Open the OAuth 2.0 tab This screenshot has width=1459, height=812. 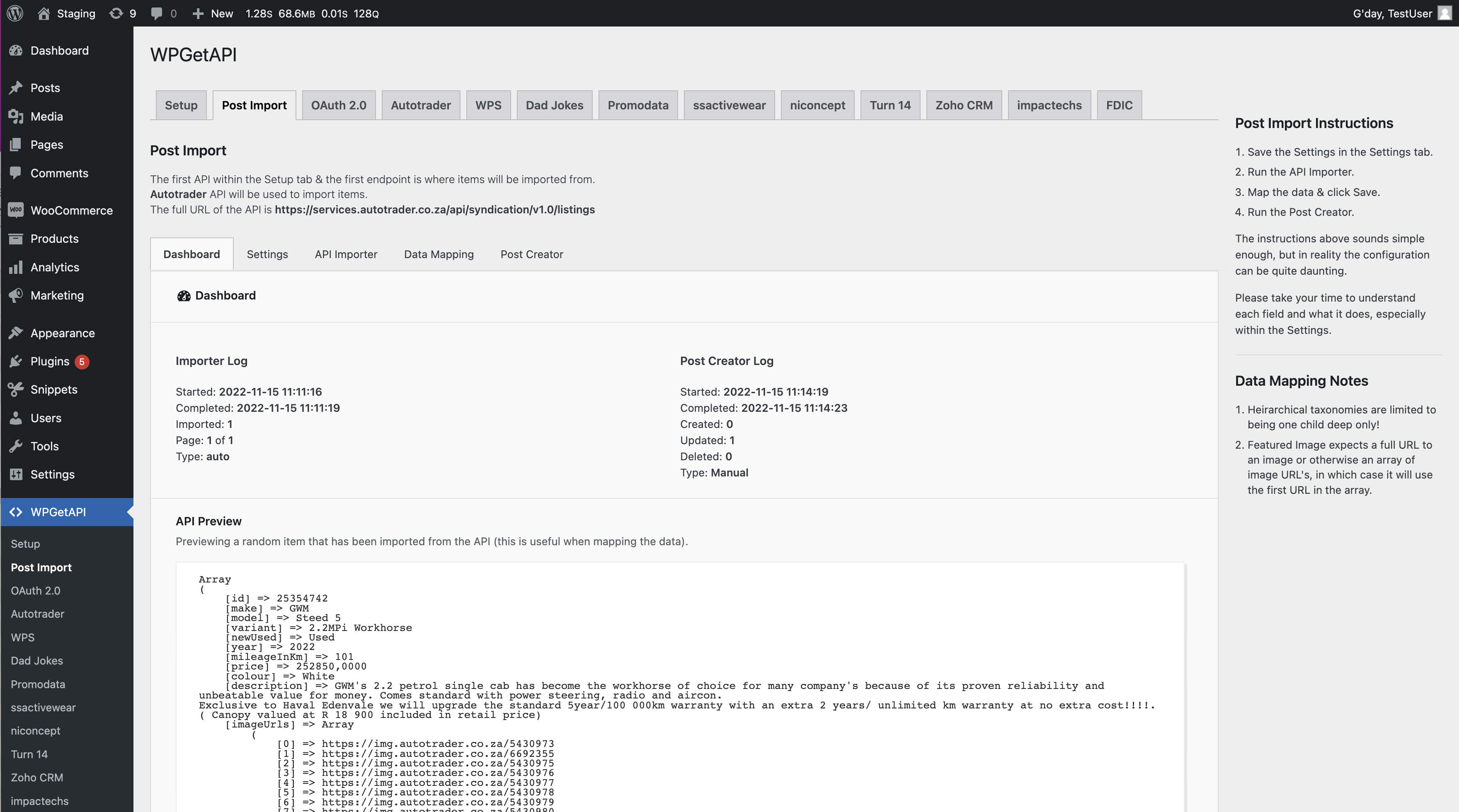339,105
